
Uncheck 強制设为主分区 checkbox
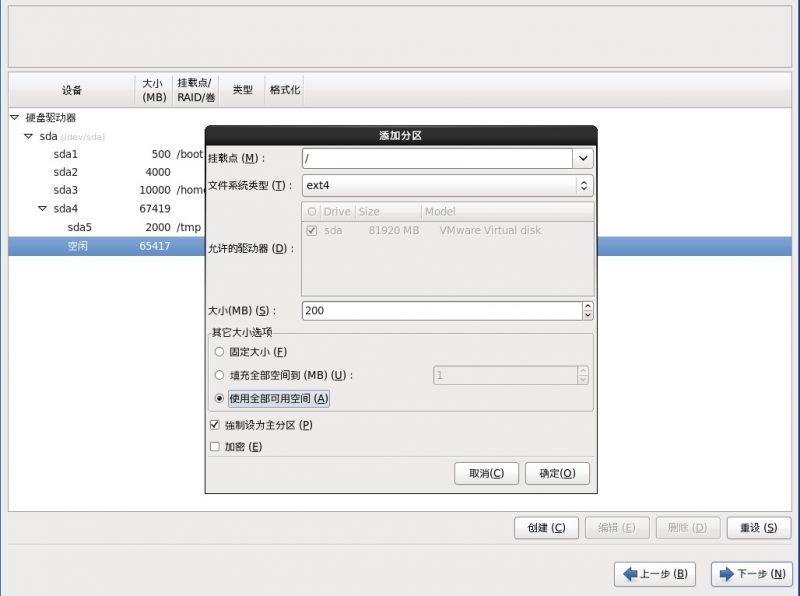pyautogui.click(x=215, y=425)
